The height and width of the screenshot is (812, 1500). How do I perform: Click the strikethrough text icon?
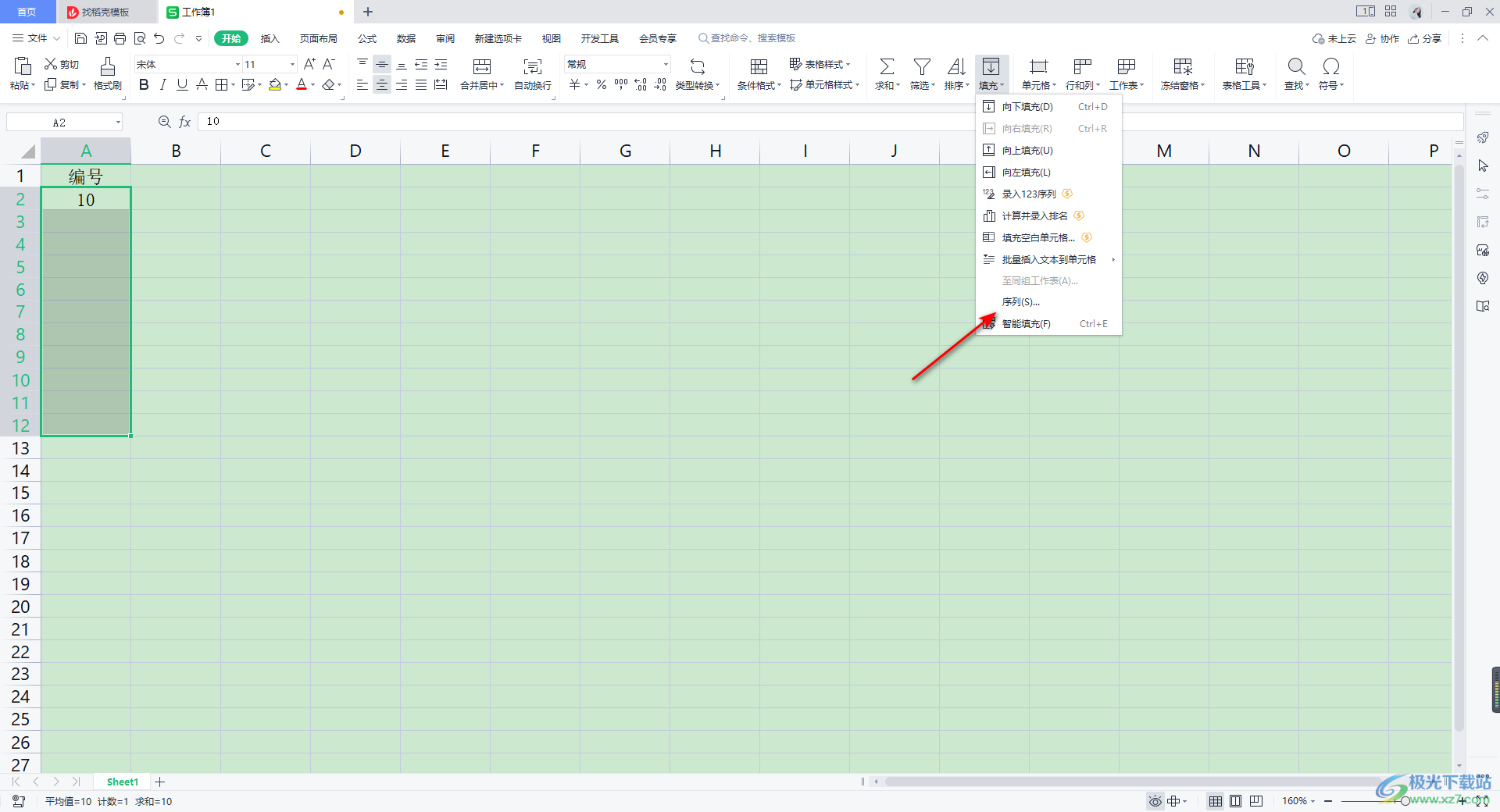(202, 84)
